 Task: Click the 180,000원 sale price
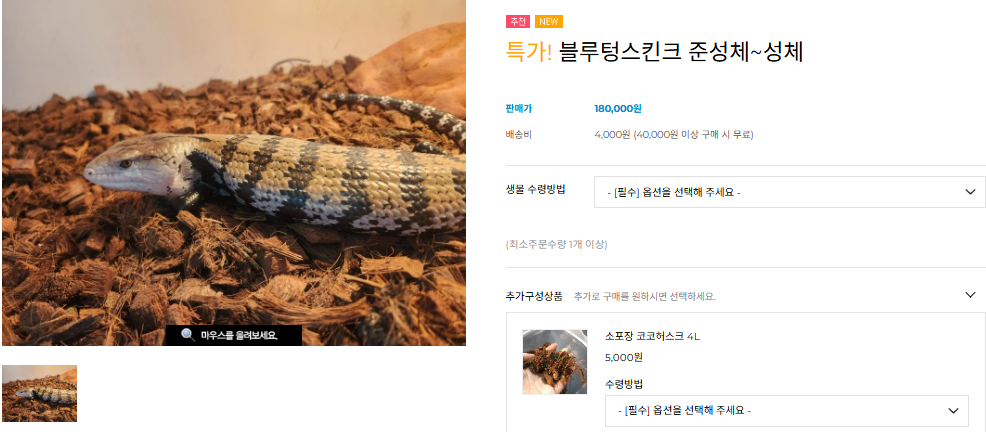(618, 109)
